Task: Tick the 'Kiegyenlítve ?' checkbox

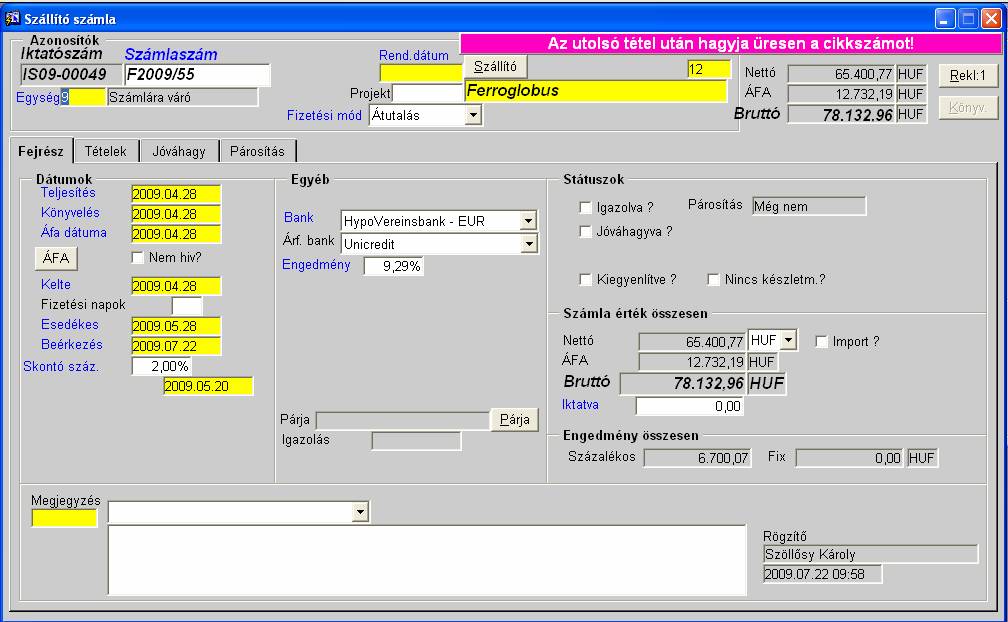Action: [585, 280]
